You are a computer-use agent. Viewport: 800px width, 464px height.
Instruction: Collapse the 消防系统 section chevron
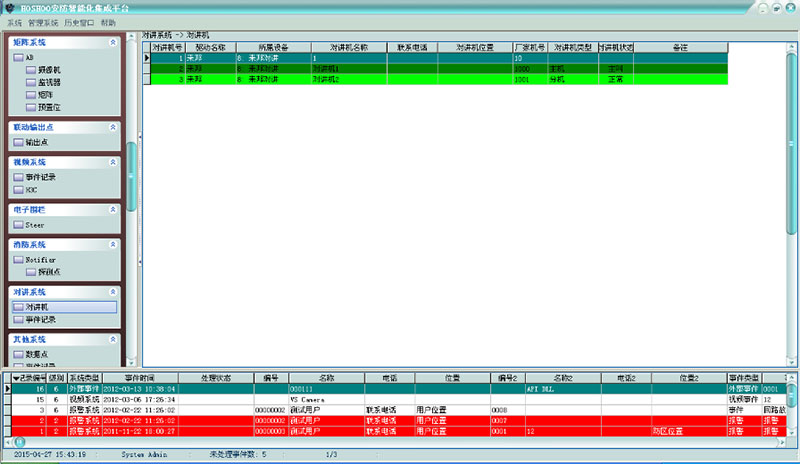coord(112,244)
